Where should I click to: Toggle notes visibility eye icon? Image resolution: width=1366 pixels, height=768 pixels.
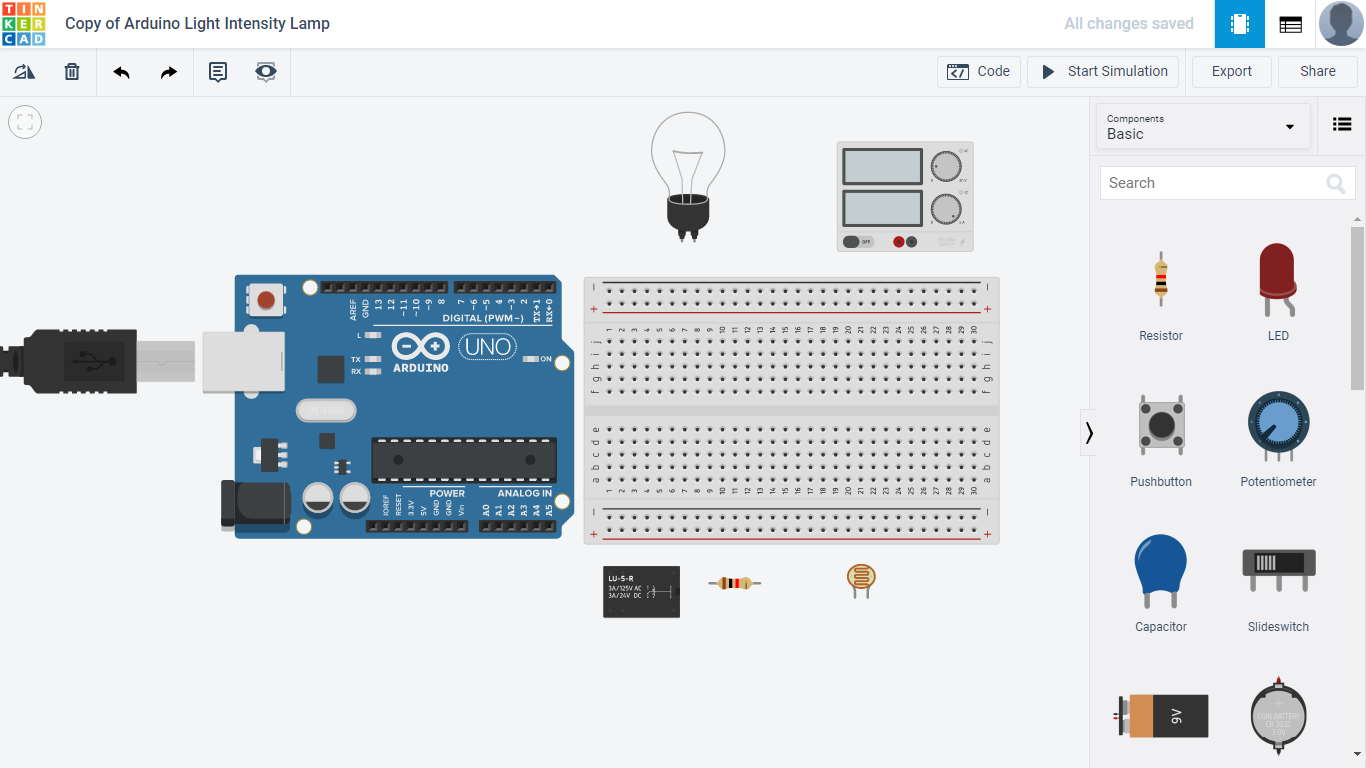coord(266,72)
